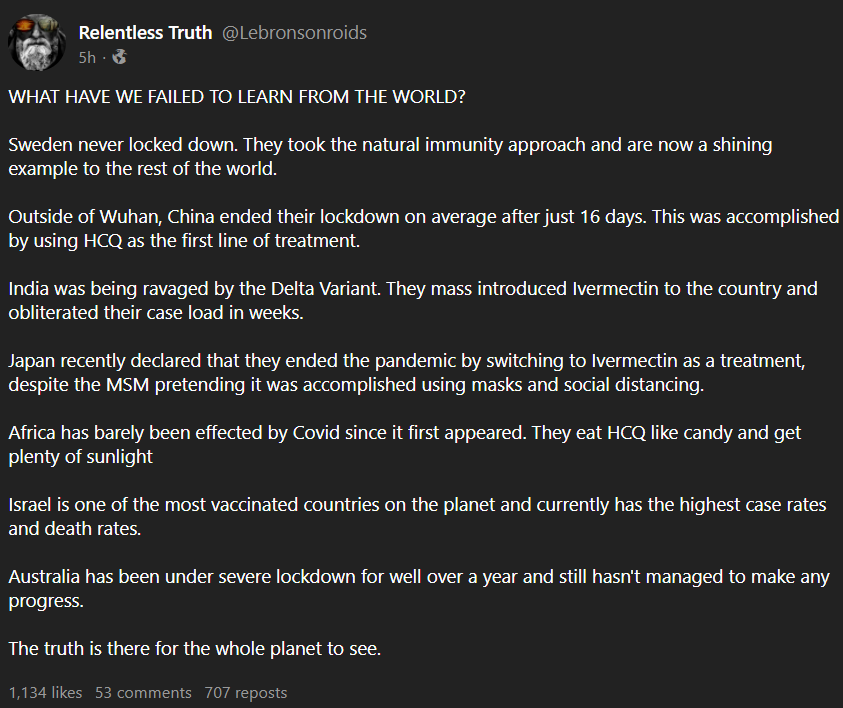
Task: Select the paragraph about China ending lockdown
Action: point(420,228)
